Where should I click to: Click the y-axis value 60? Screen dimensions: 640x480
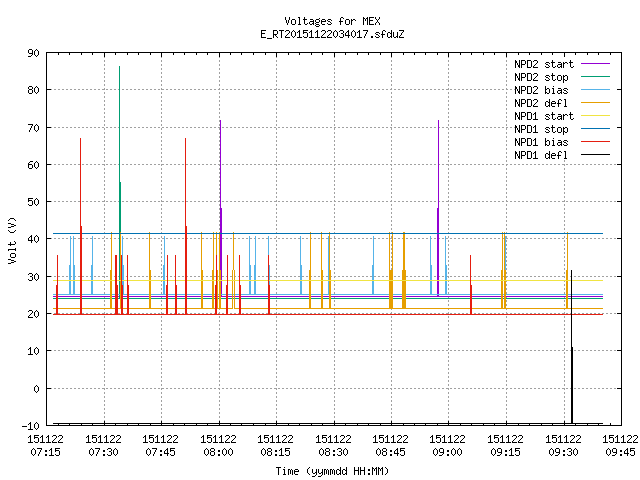coord(33,165)
